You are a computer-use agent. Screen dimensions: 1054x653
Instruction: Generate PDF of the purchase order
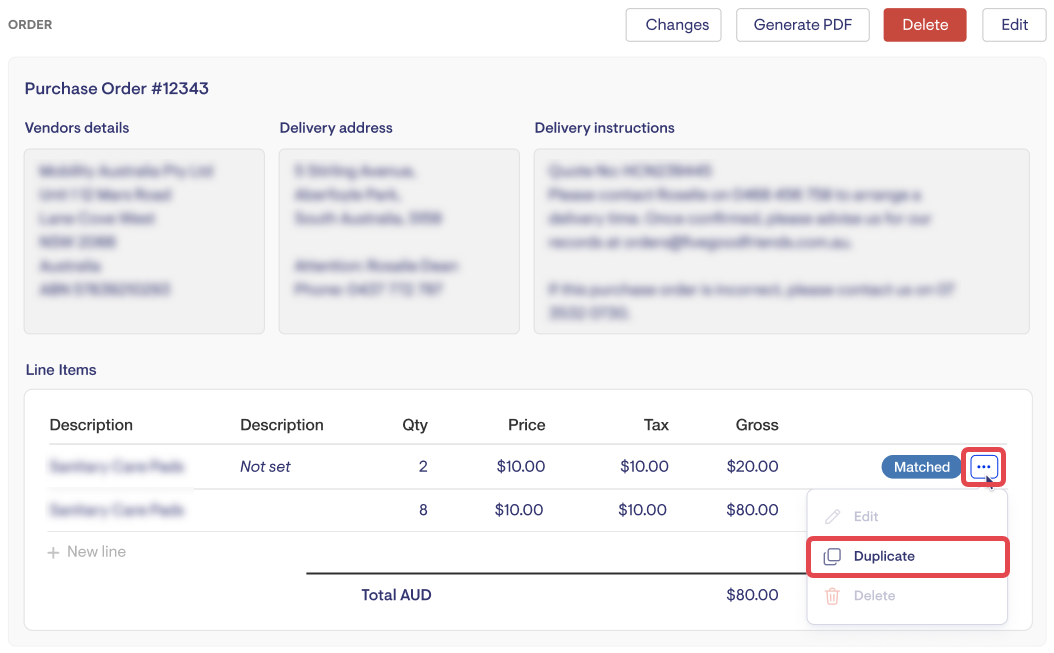click(x=802, y=25)
